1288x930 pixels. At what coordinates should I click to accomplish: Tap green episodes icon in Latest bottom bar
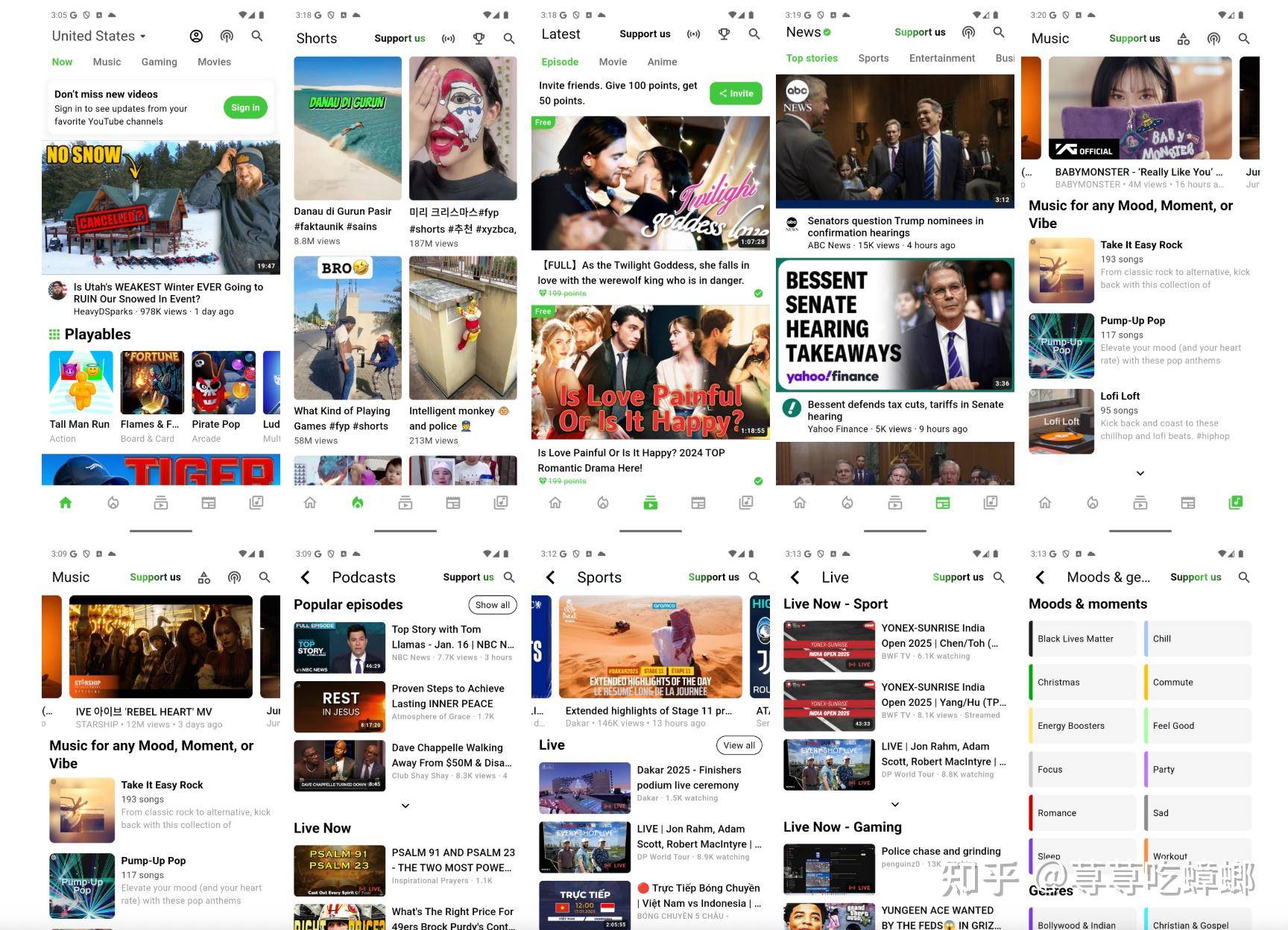coord(651,503)
